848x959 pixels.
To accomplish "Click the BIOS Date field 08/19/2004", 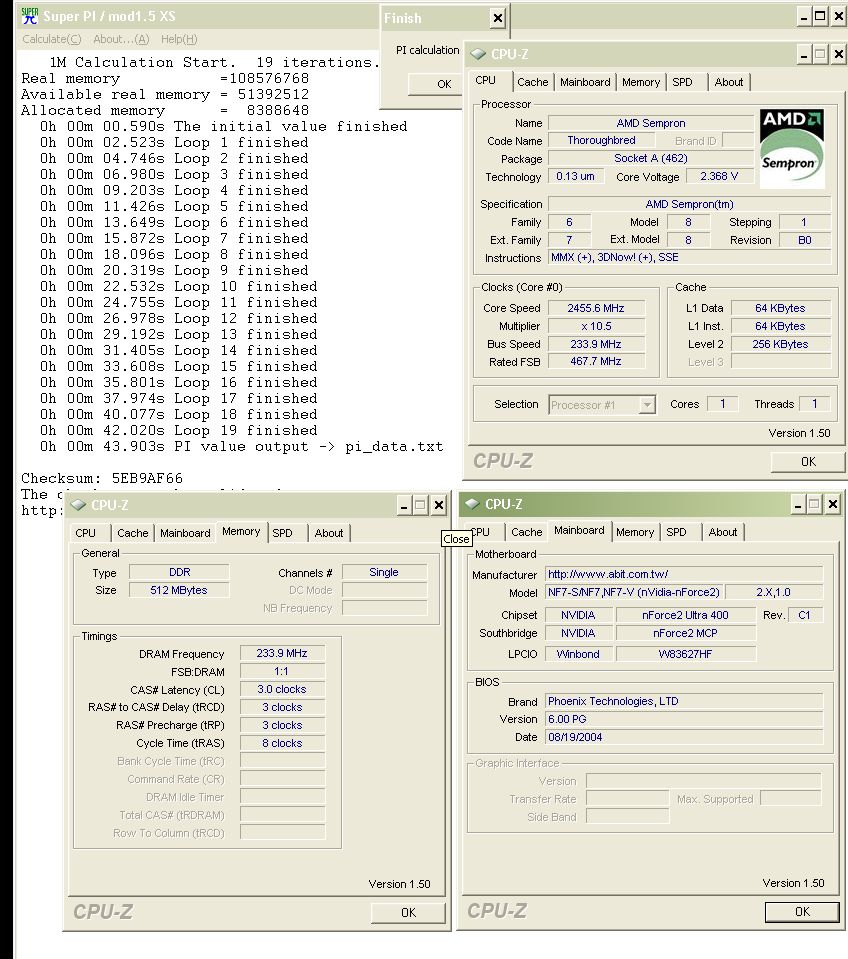I will point(684,737).
